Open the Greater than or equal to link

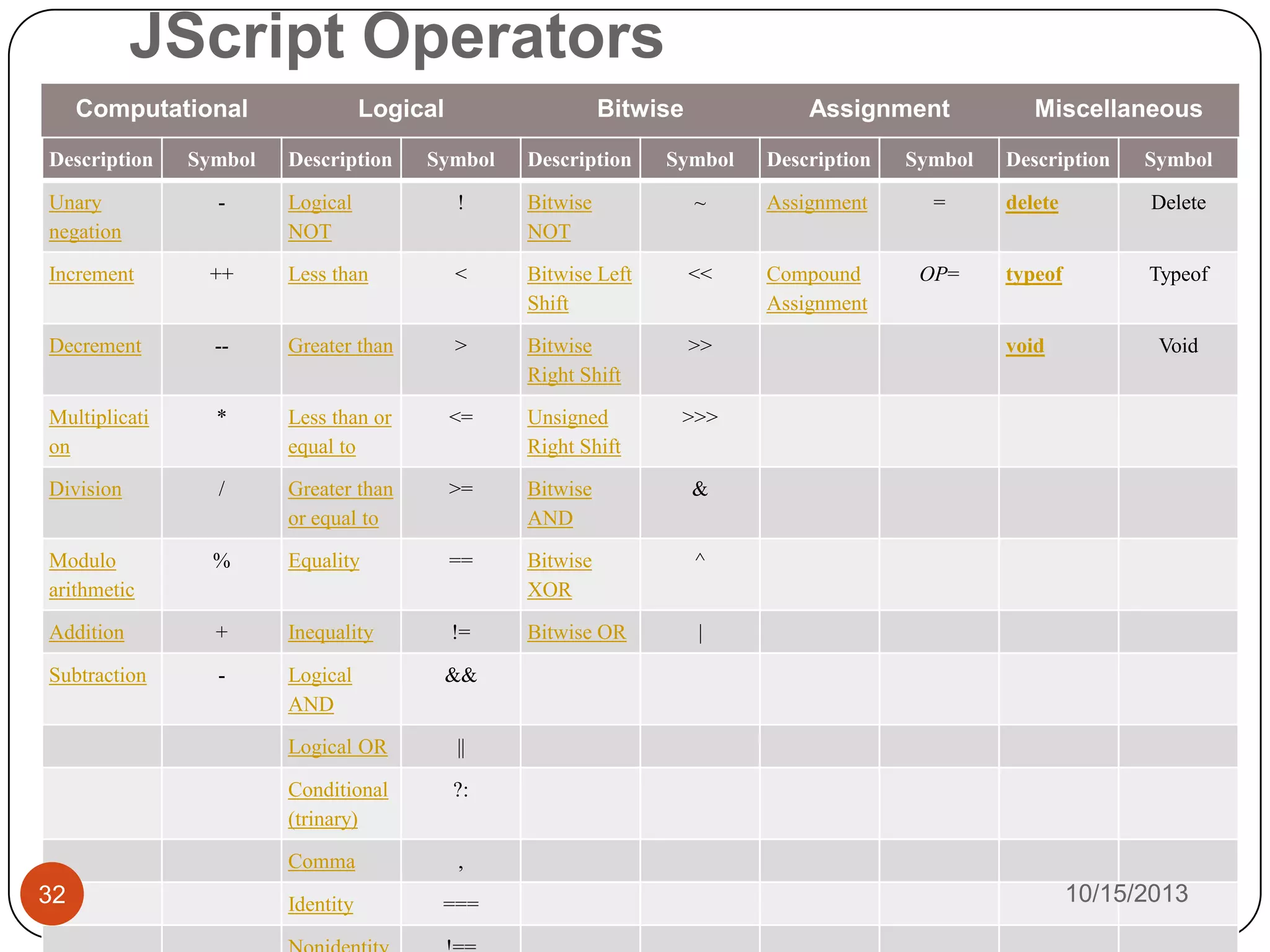[340, 503]
